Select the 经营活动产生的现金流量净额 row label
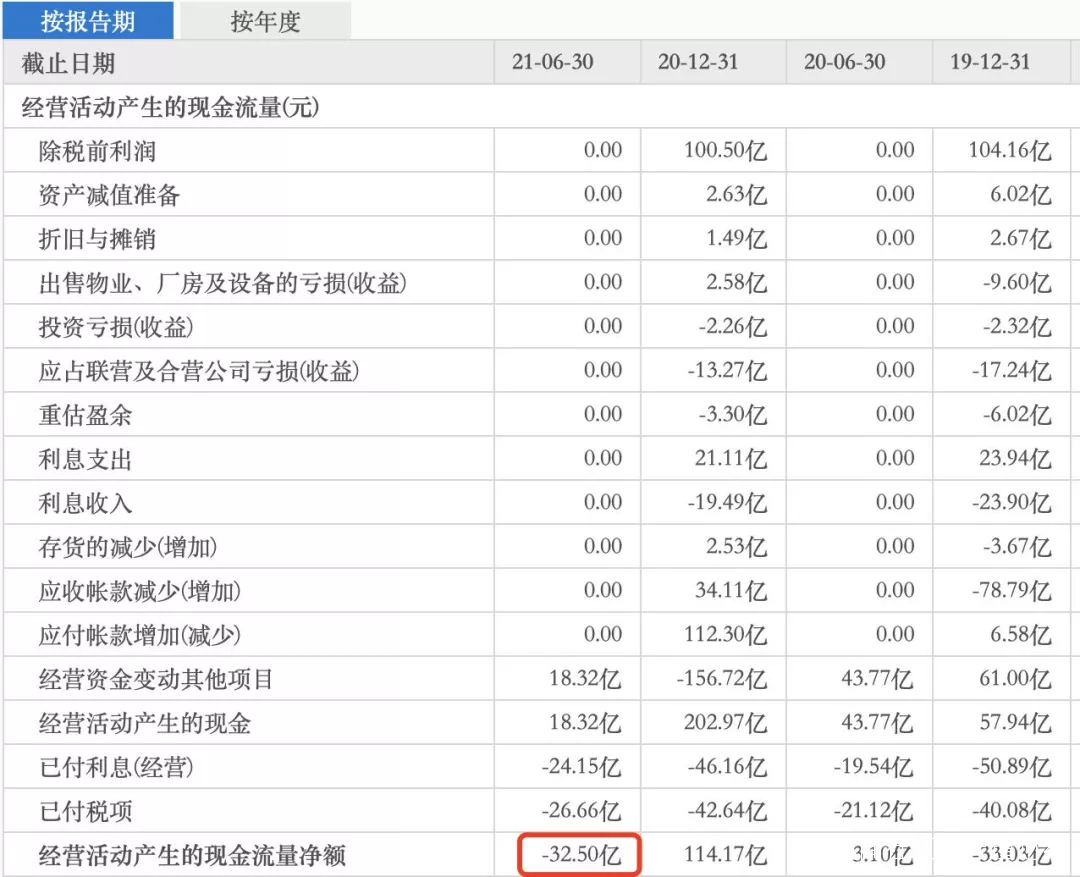The width and height of the screenshot is (1080, 877). [x=192, y=856]
